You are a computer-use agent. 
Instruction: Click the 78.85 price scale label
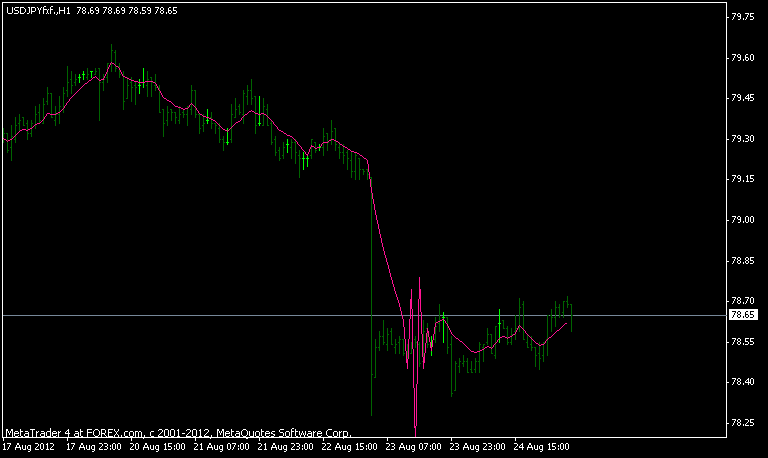pyautogui.click(x=742, y=260)
